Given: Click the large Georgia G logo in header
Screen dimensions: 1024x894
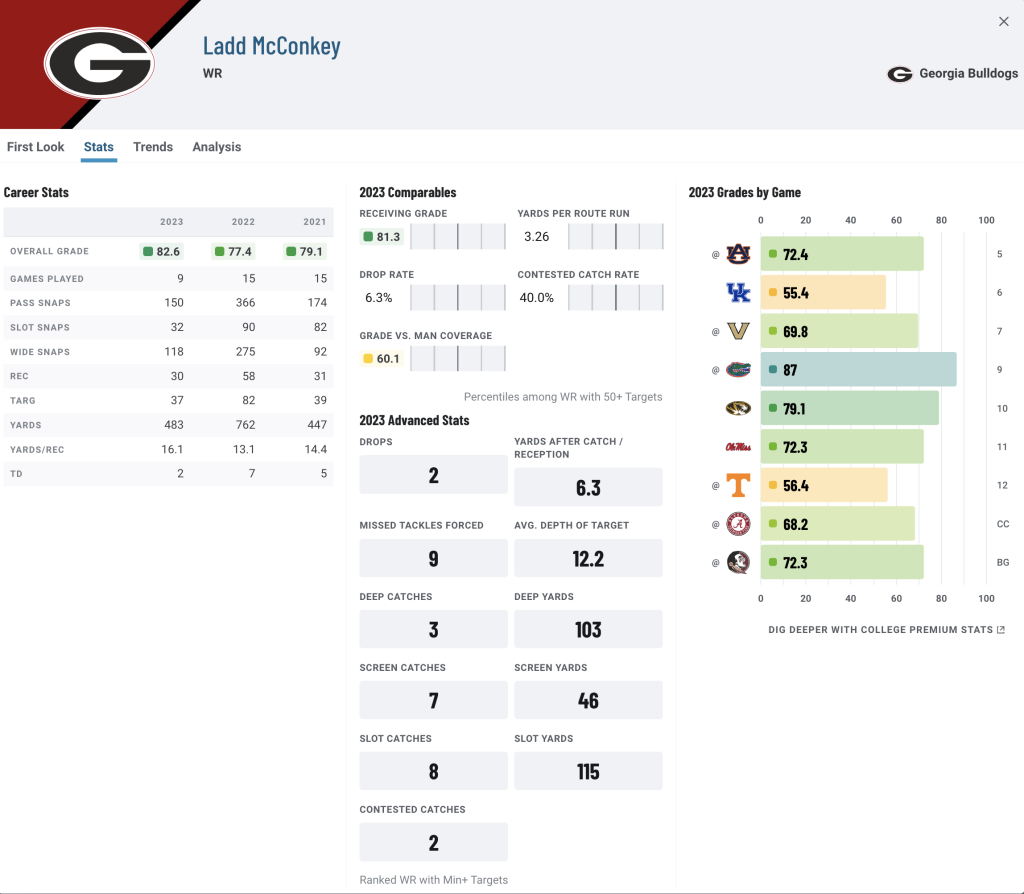Looking at the screenshot, I should coord(99,63).
